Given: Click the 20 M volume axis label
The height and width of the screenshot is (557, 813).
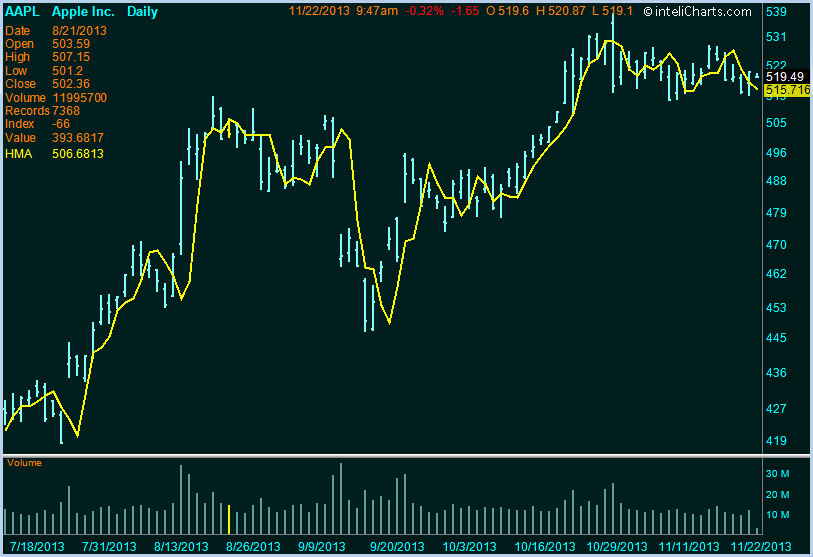Looking at the screenshot, I should tap(778, 495).
